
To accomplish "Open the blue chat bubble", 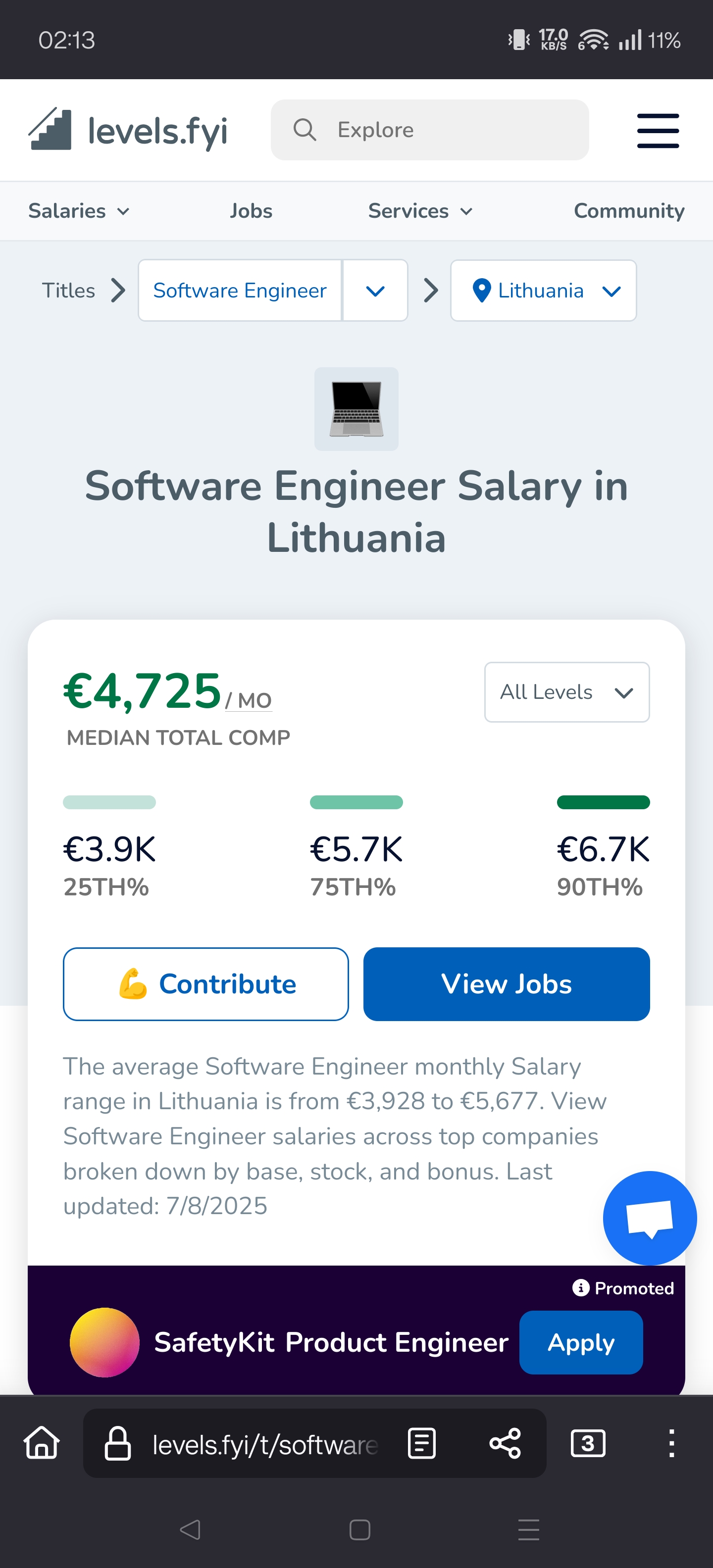I will click(649, 1218).
